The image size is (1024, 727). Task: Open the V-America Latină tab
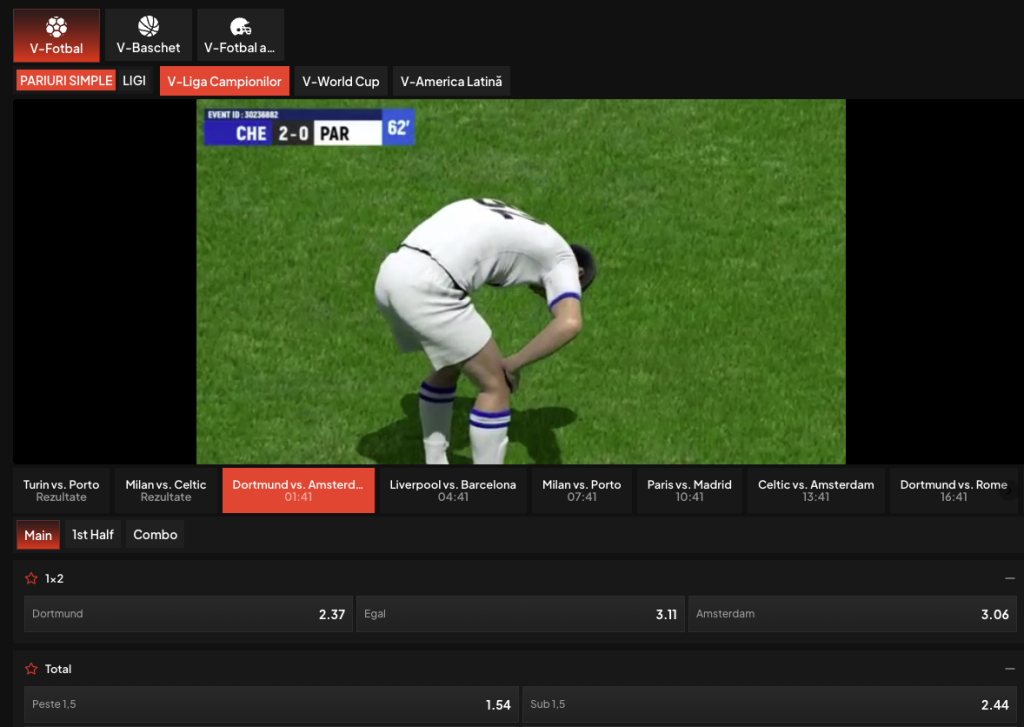(451, 81)
